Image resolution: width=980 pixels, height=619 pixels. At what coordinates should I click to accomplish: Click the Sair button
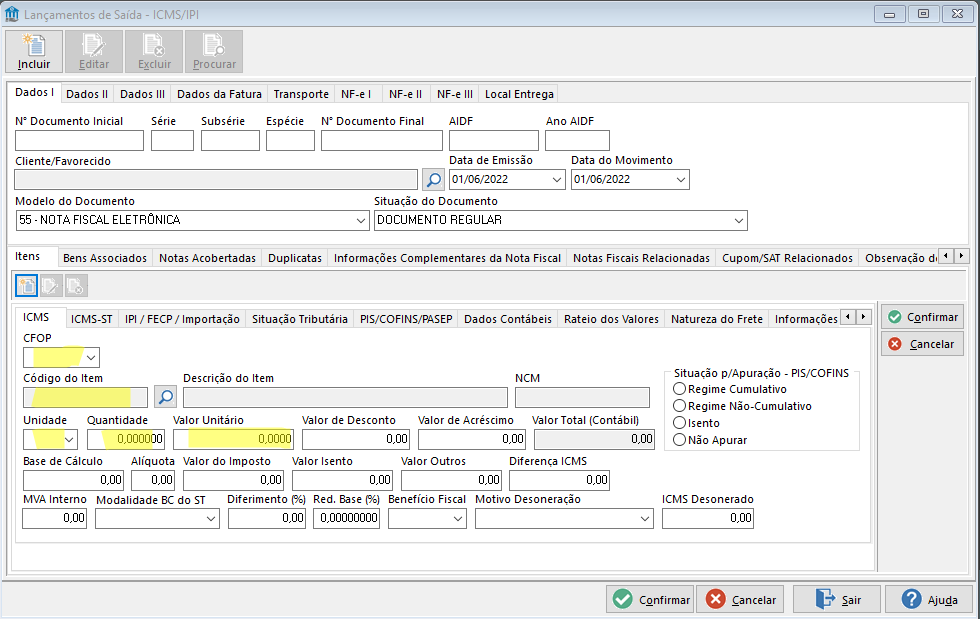[837, 600]
